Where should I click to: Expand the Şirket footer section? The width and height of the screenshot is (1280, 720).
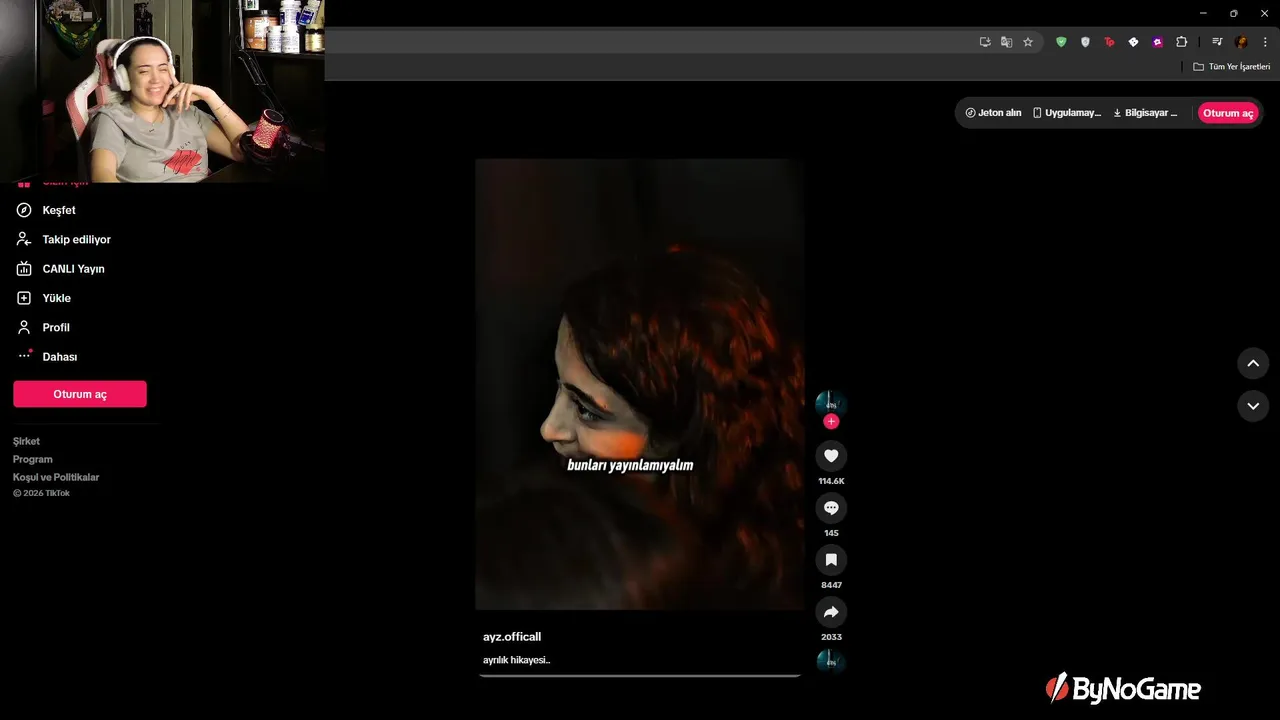click(x=26, y=441)
